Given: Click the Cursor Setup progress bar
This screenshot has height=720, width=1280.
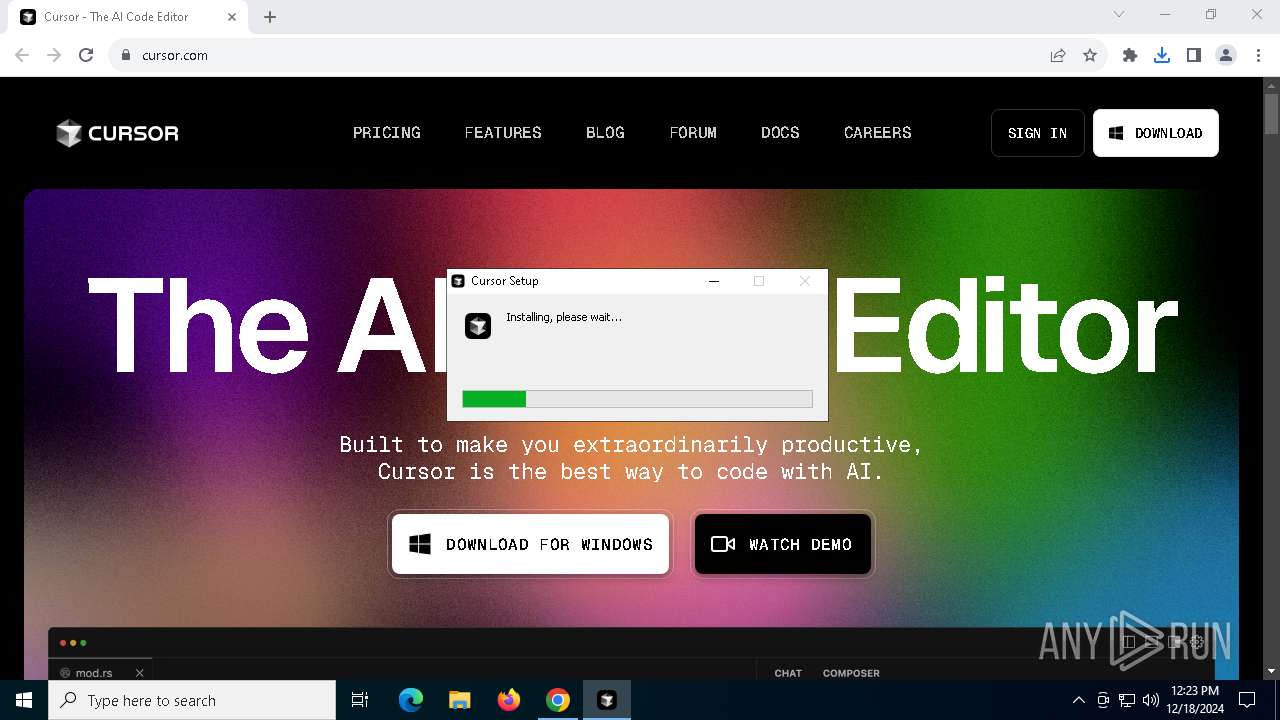Looking at the screenshot, I should [x=637, y=399].
